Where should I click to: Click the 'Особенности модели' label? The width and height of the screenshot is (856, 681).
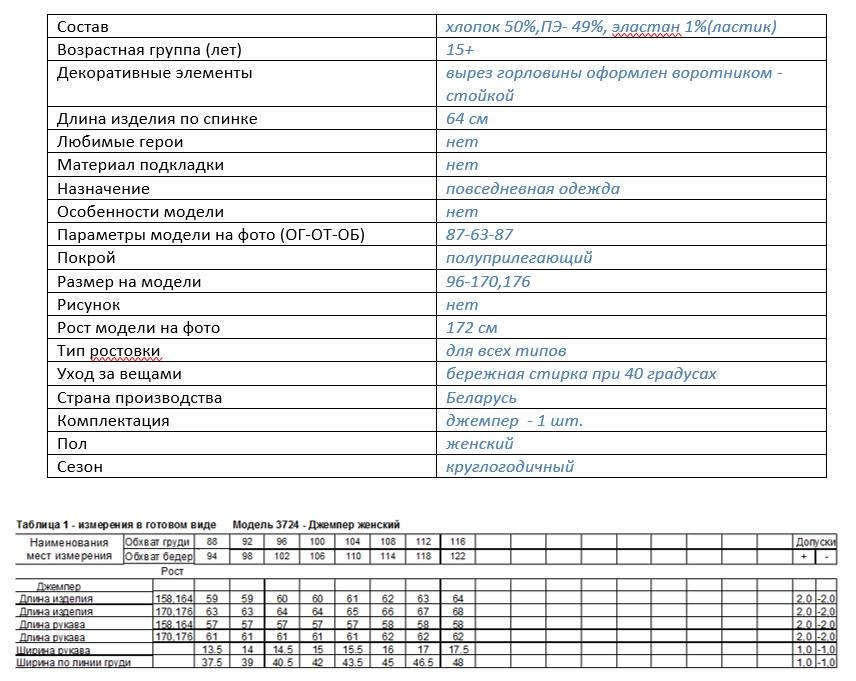[140, 212]
